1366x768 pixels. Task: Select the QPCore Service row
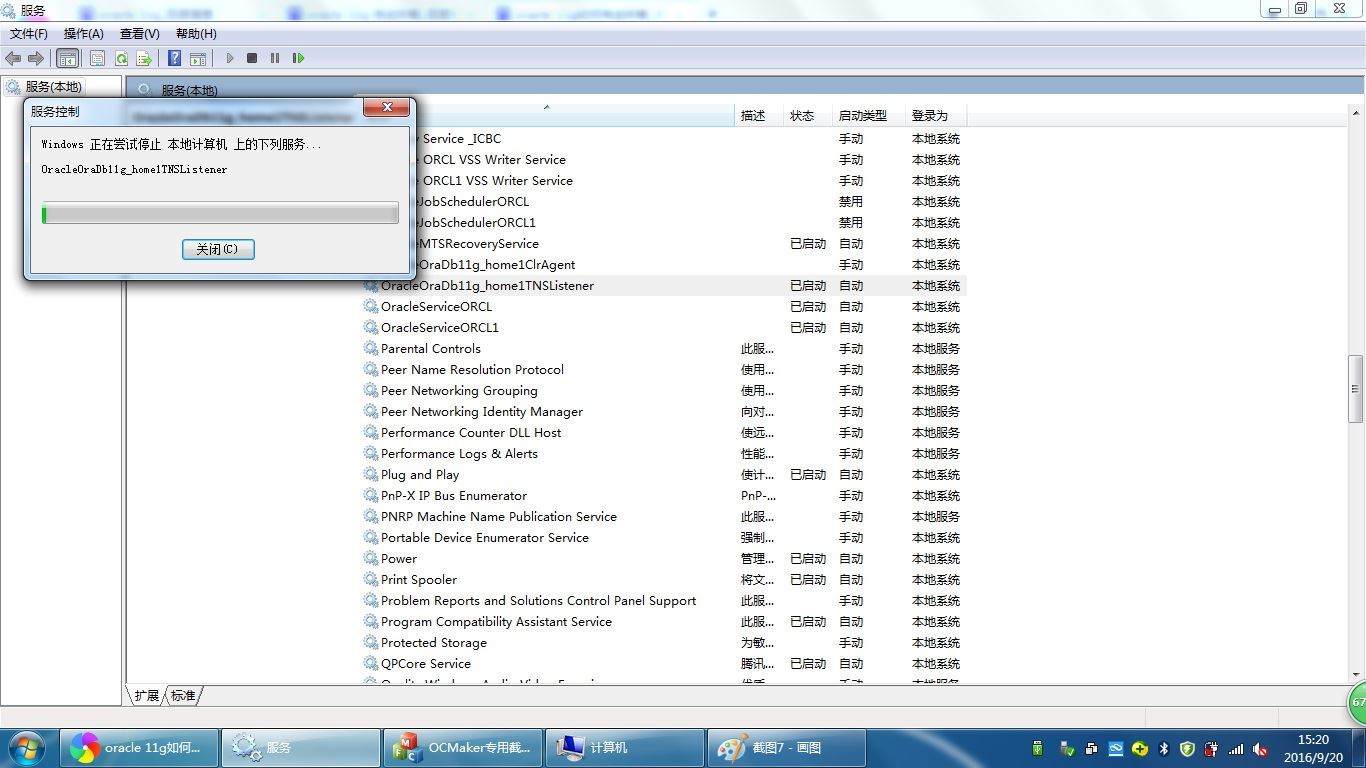coord(664,664)
